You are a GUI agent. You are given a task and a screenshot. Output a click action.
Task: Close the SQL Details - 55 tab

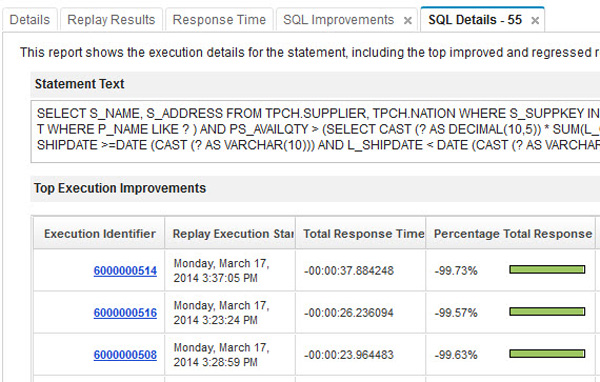[535, 20]
